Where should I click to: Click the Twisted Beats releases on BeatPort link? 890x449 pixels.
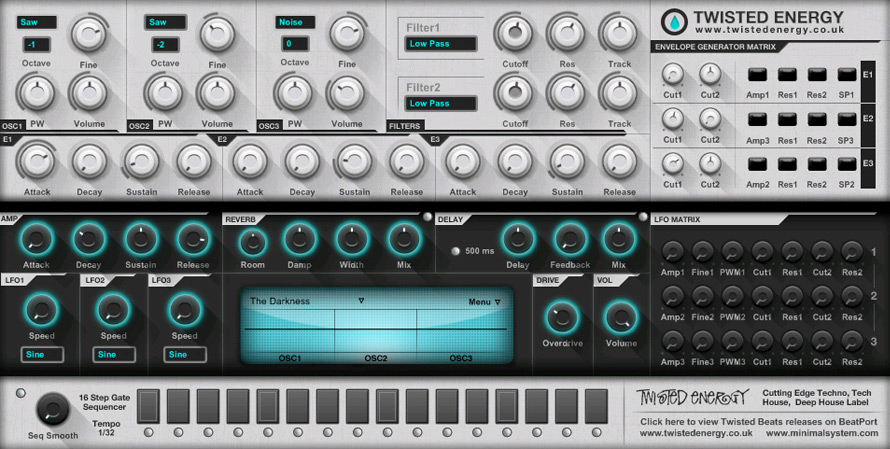pos(760,422)
